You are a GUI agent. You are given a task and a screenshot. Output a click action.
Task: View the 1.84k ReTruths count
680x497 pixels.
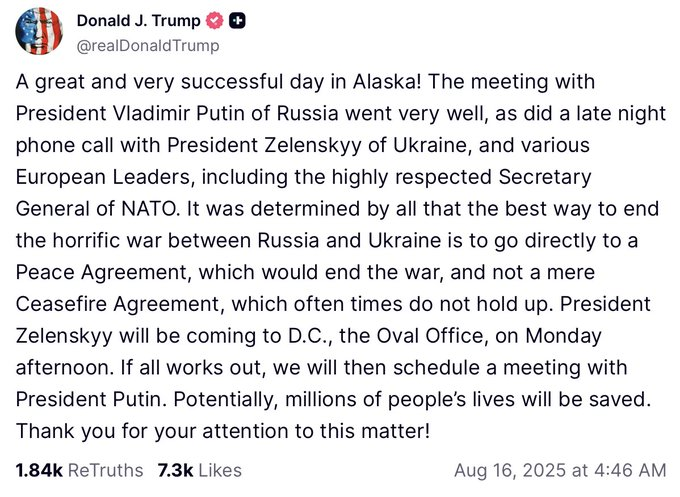coord(39,471)
